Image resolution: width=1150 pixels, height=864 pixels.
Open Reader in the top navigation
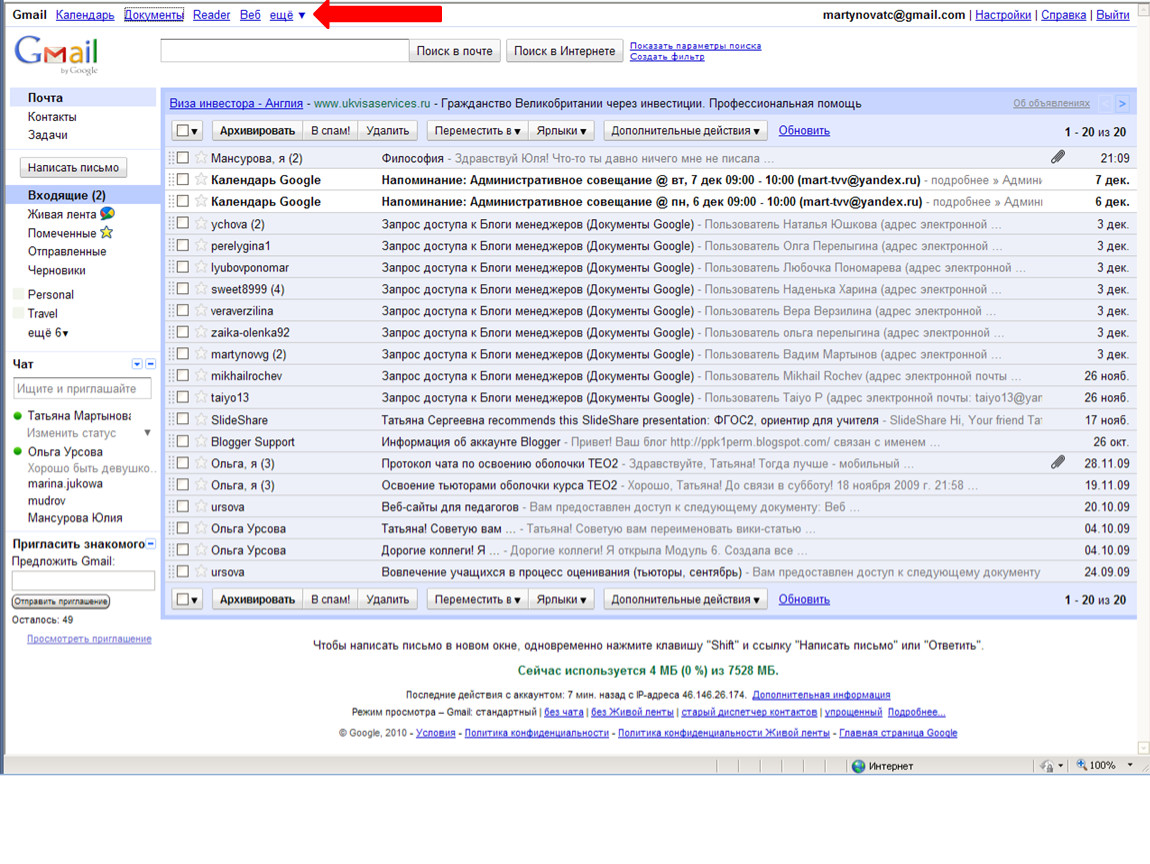211,15
